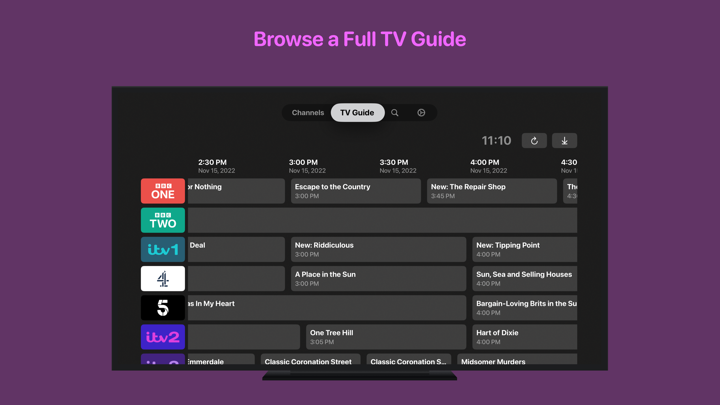
Task: Open New: Tipping Point programme
Action: click(524, 249)
